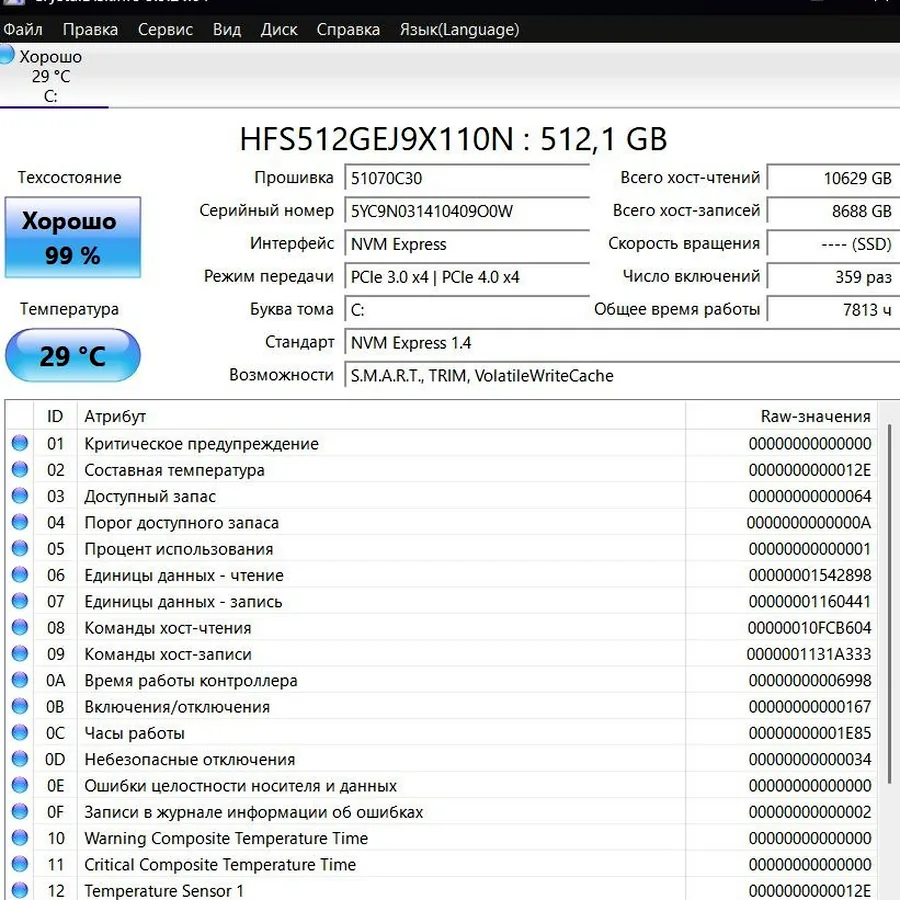Click the volume letter C: field
This screenshot has width=900, height=900.
click(467, 310)
